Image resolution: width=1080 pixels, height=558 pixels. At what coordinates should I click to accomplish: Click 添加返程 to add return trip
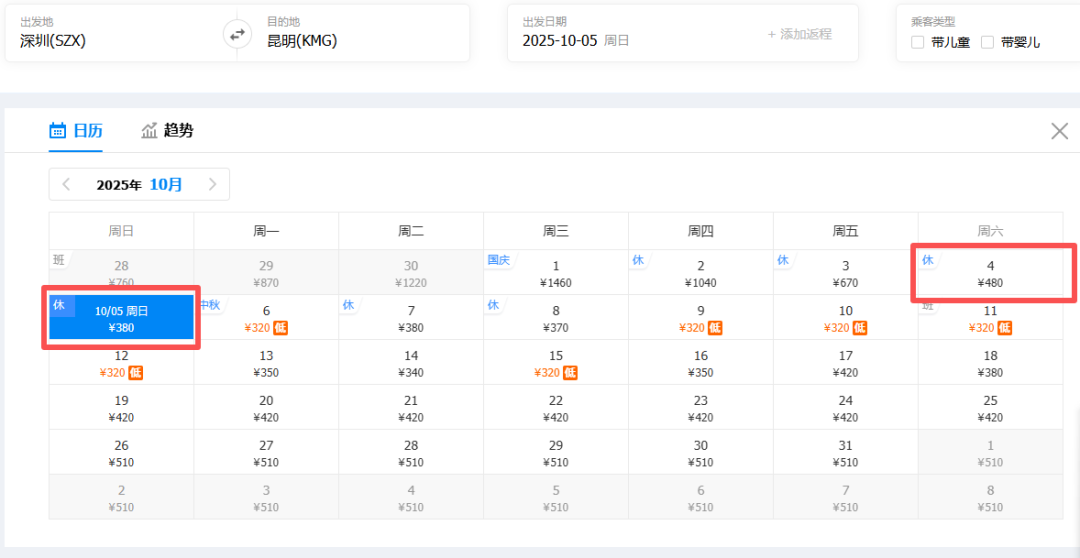799,34
